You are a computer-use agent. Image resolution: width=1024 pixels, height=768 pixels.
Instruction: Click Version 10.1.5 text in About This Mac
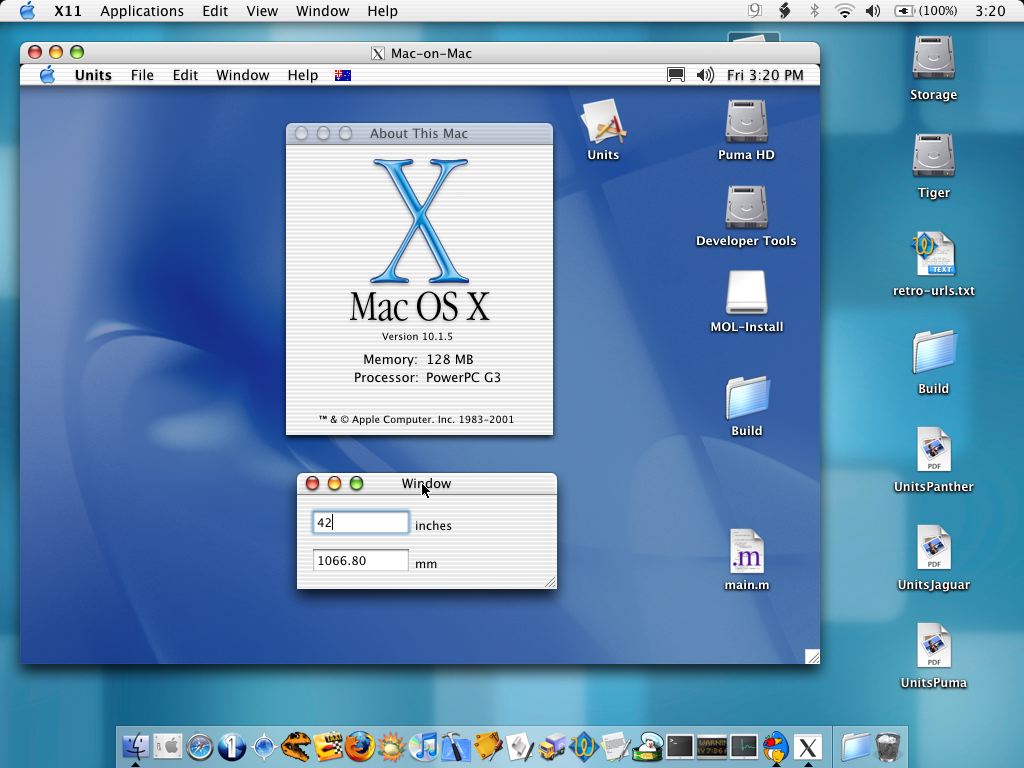417,336
